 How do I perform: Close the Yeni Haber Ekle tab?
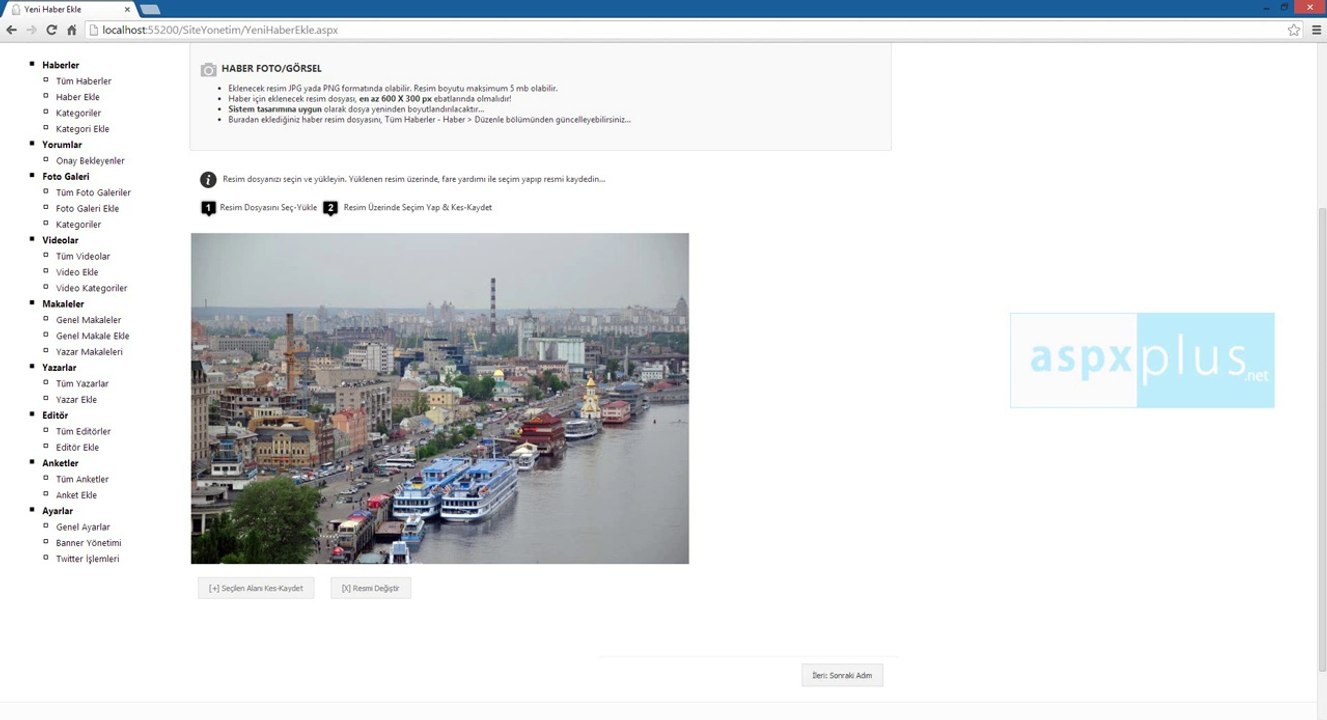click(x=127, y=9)
